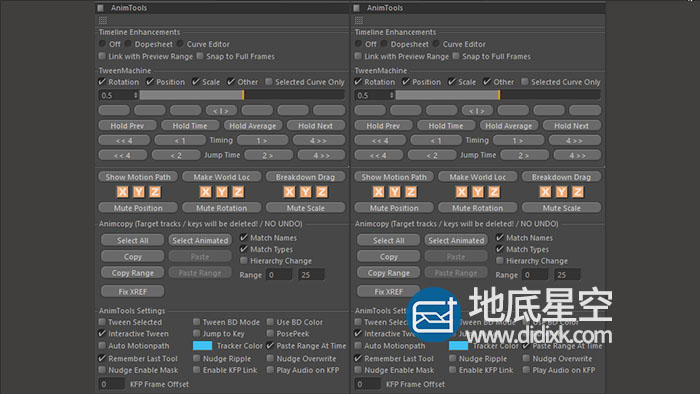The height and width of the screenshot is (394, 700).
Task: Click tween value stepper arrows in left panel
Action: 136,95
